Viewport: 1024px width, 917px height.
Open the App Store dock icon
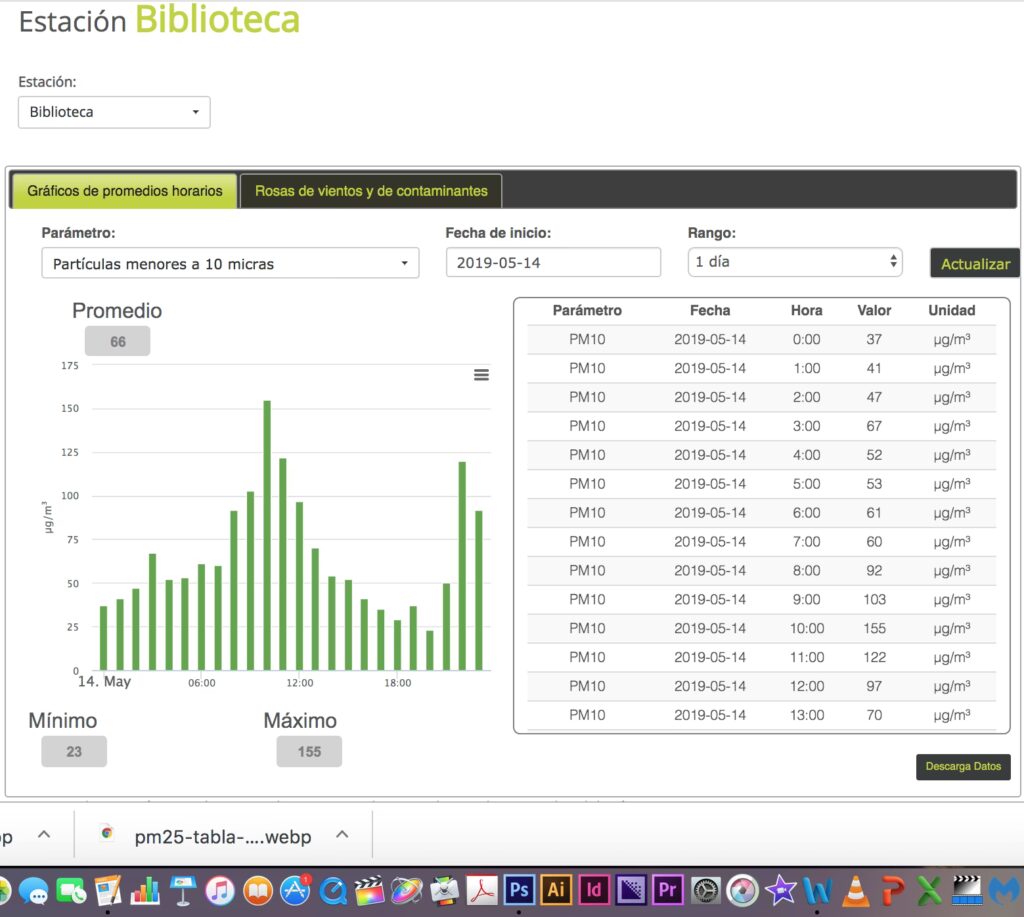coord(294,889)
